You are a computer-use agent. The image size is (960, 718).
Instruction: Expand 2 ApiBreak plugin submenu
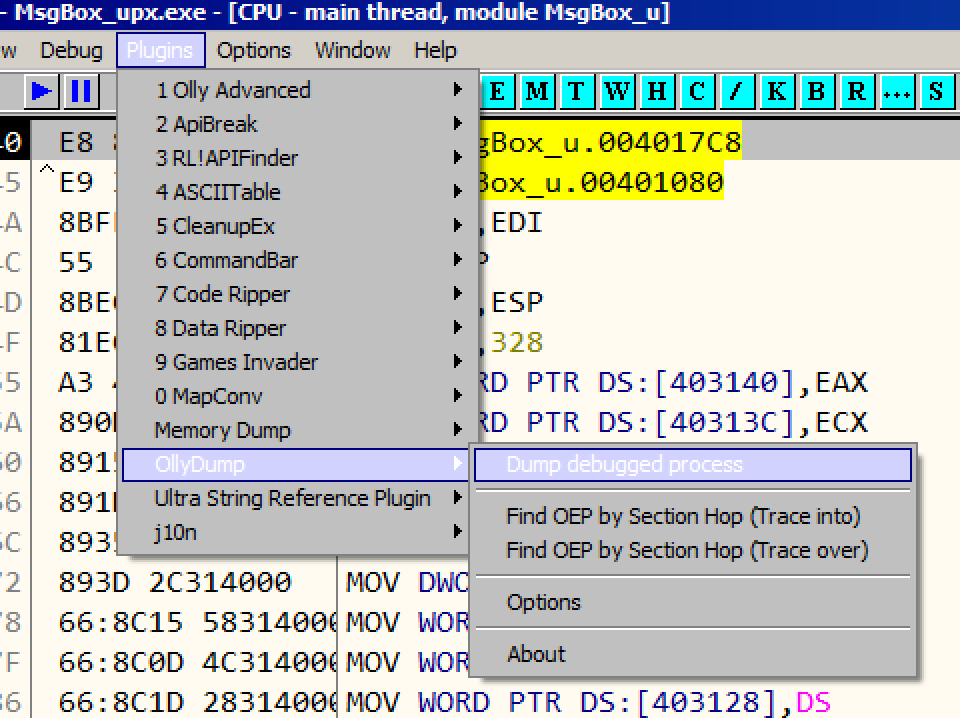click(x=297, y=124)
